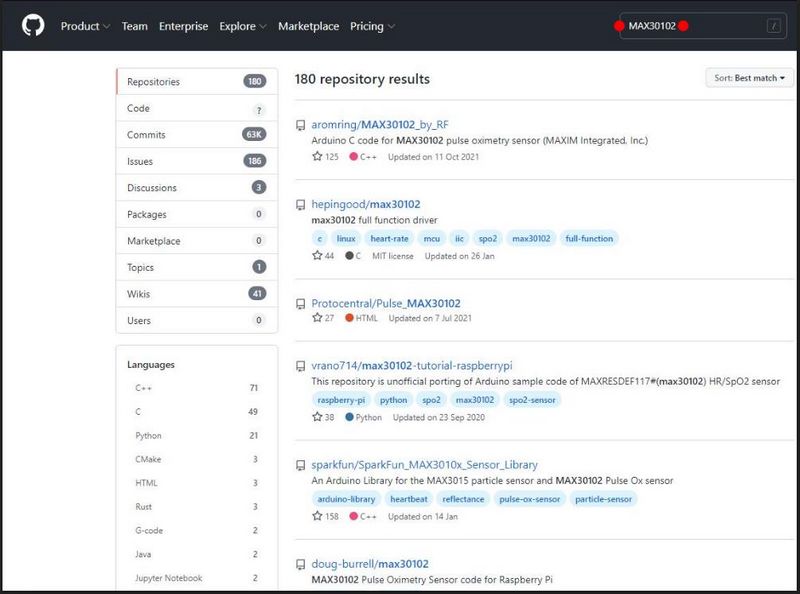
Task: Select the Users results tab
Action: (x=197, y=320)
